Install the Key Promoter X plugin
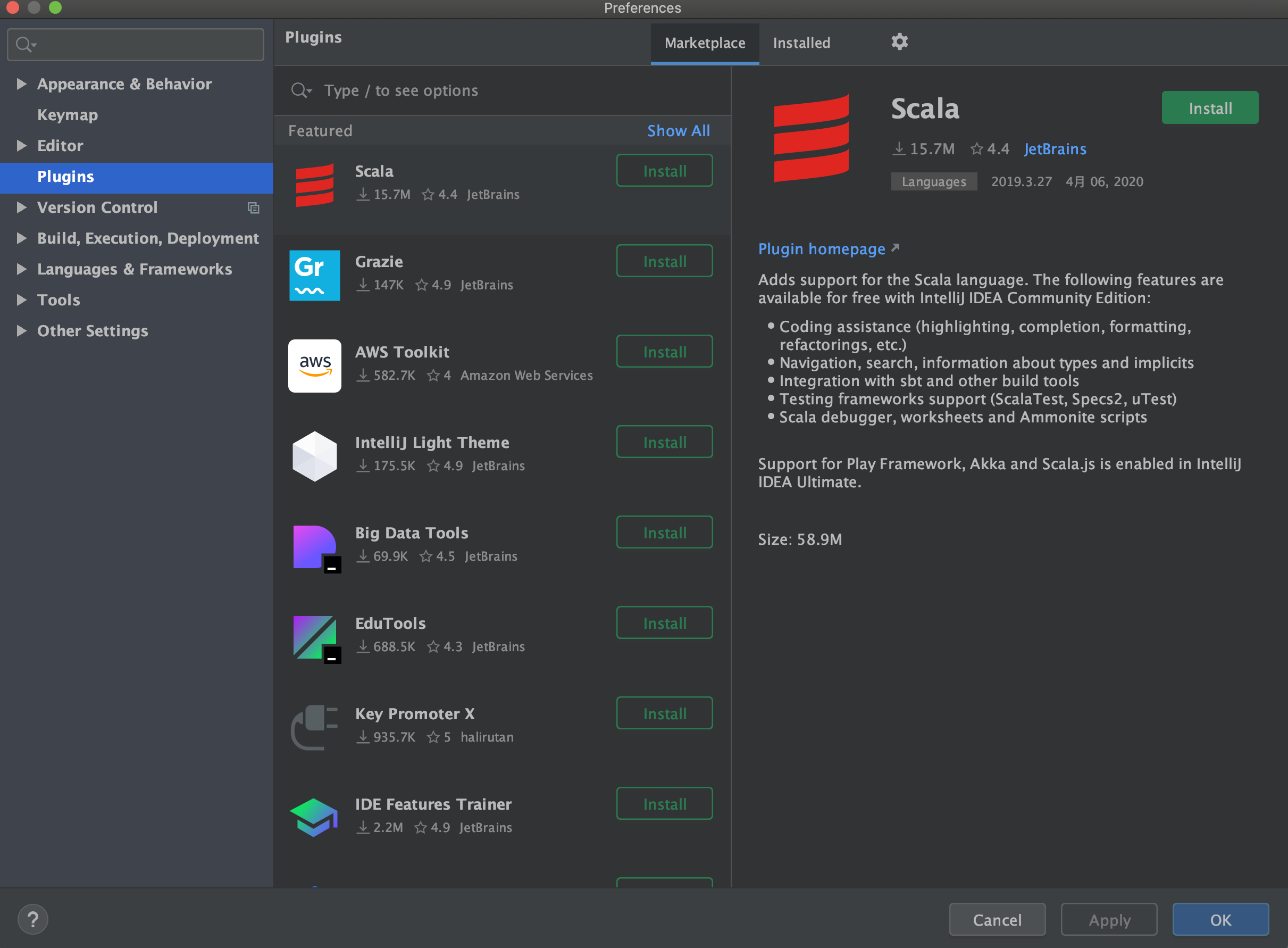This screenshot has height=948, width=1288. 664,713
